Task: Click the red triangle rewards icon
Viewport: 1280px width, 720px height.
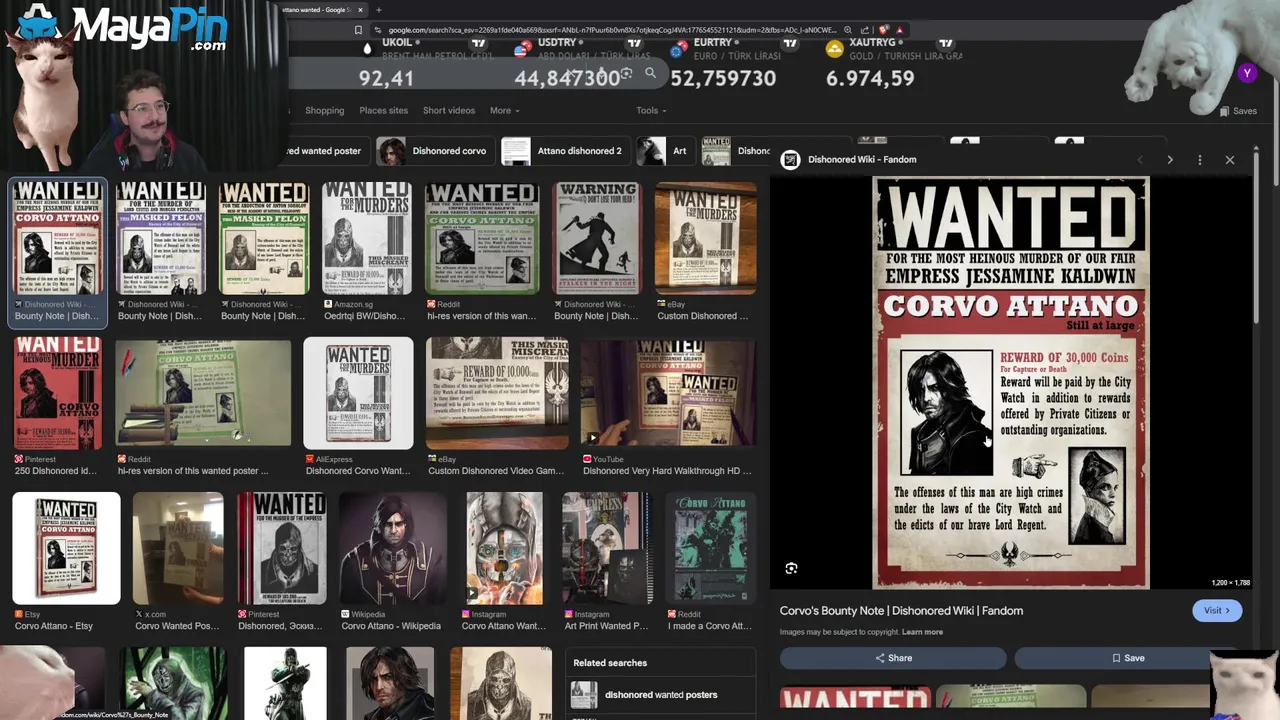Action: [x=899, y=30]
